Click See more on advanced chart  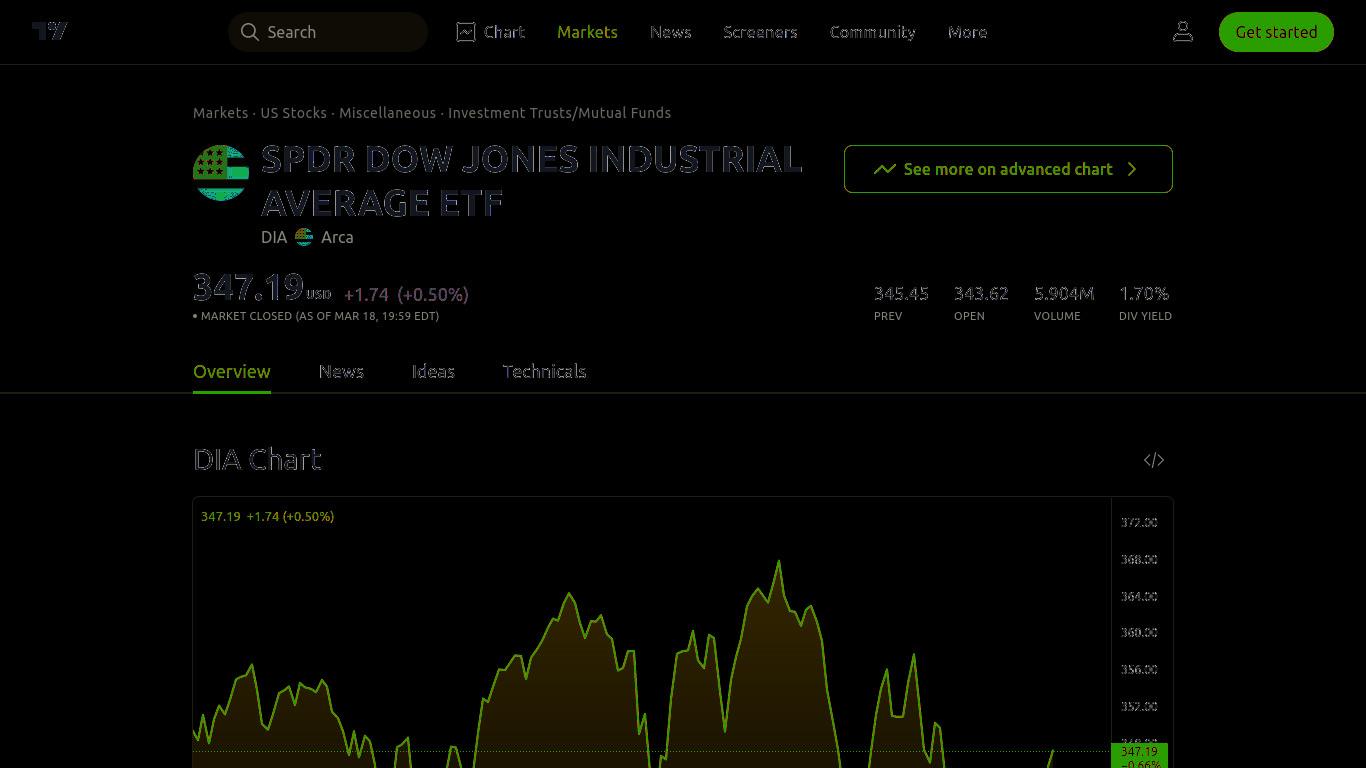coord(1008,169)
